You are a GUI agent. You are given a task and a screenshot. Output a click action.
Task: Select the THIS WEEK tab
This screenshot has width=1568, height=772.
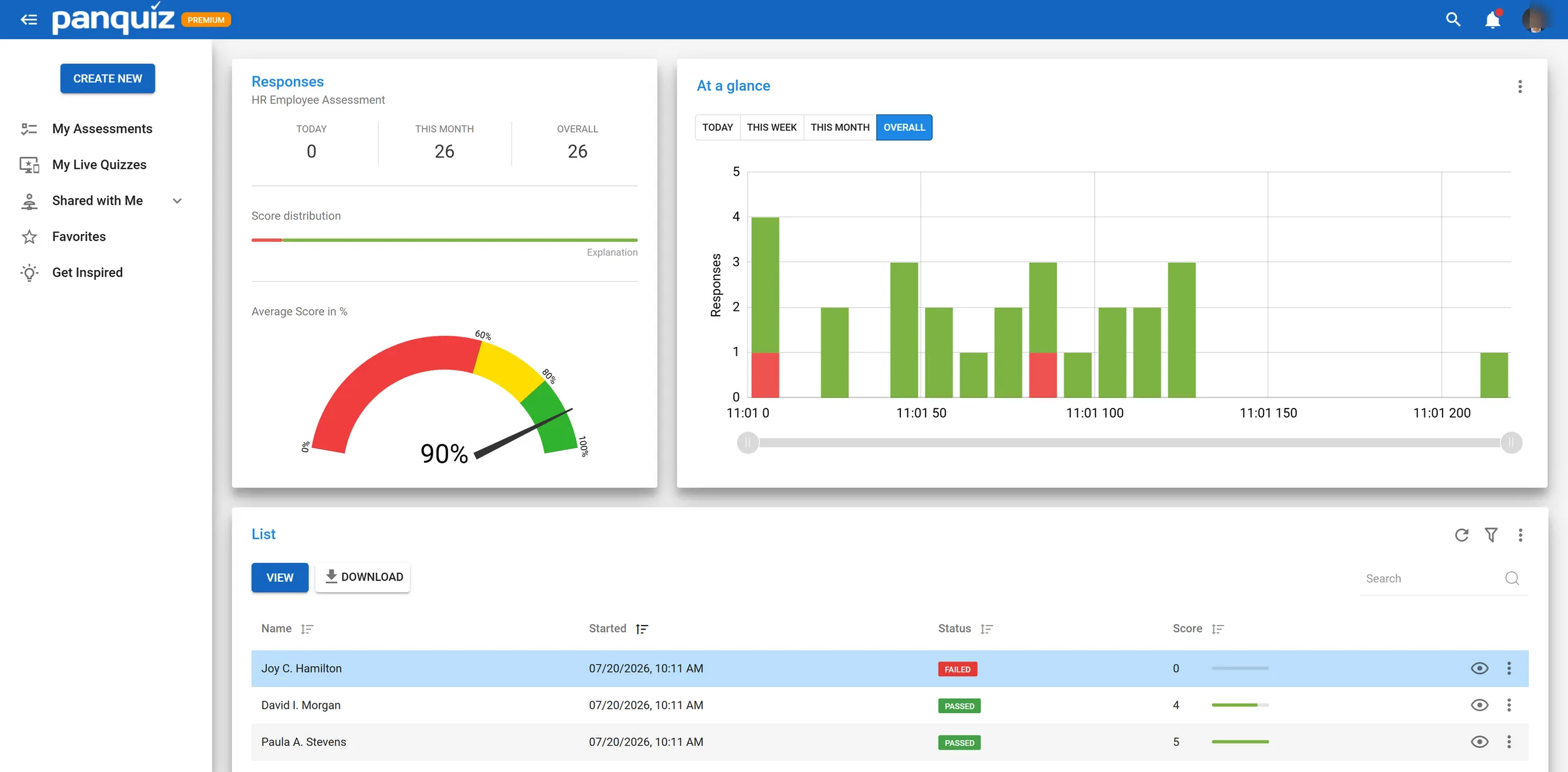(x=772, y=127)
